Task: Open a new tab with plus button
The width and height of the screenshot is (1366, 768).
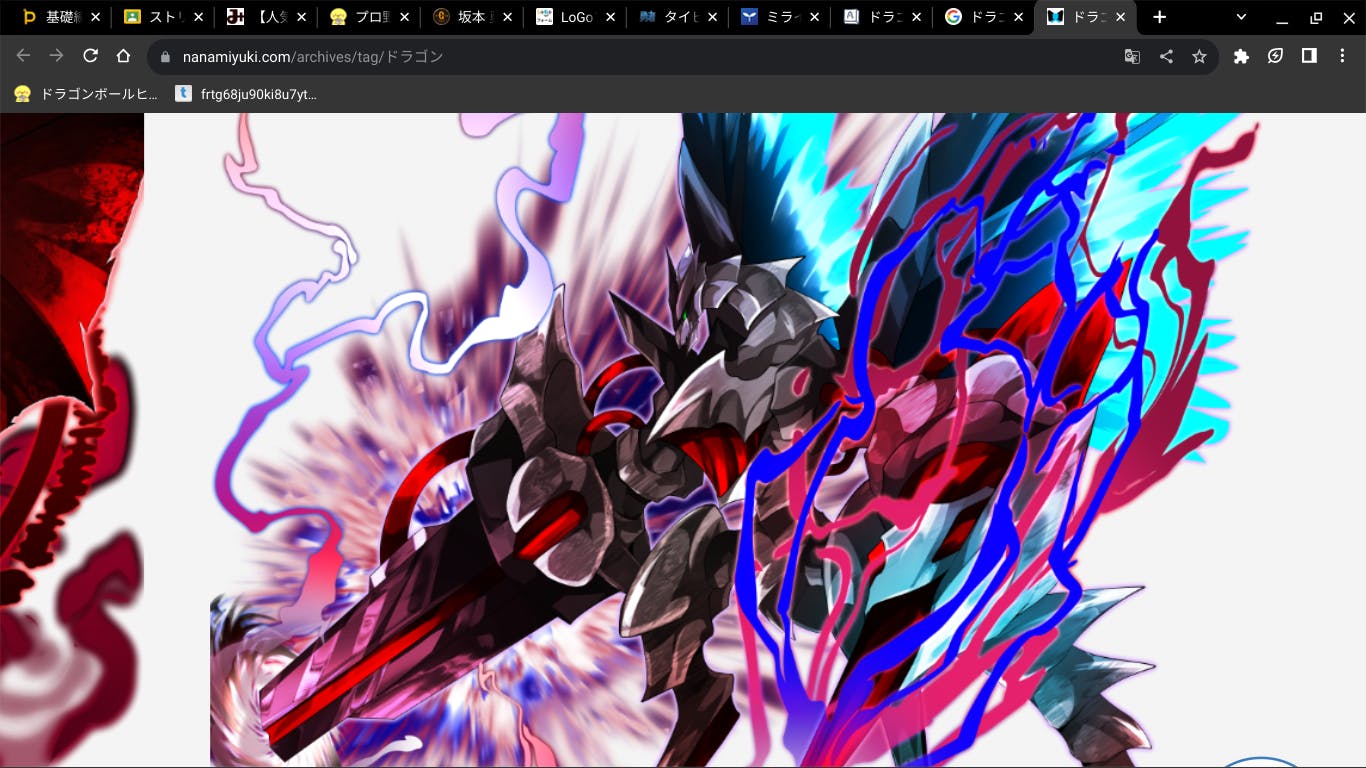Action: pos(1159,17)
